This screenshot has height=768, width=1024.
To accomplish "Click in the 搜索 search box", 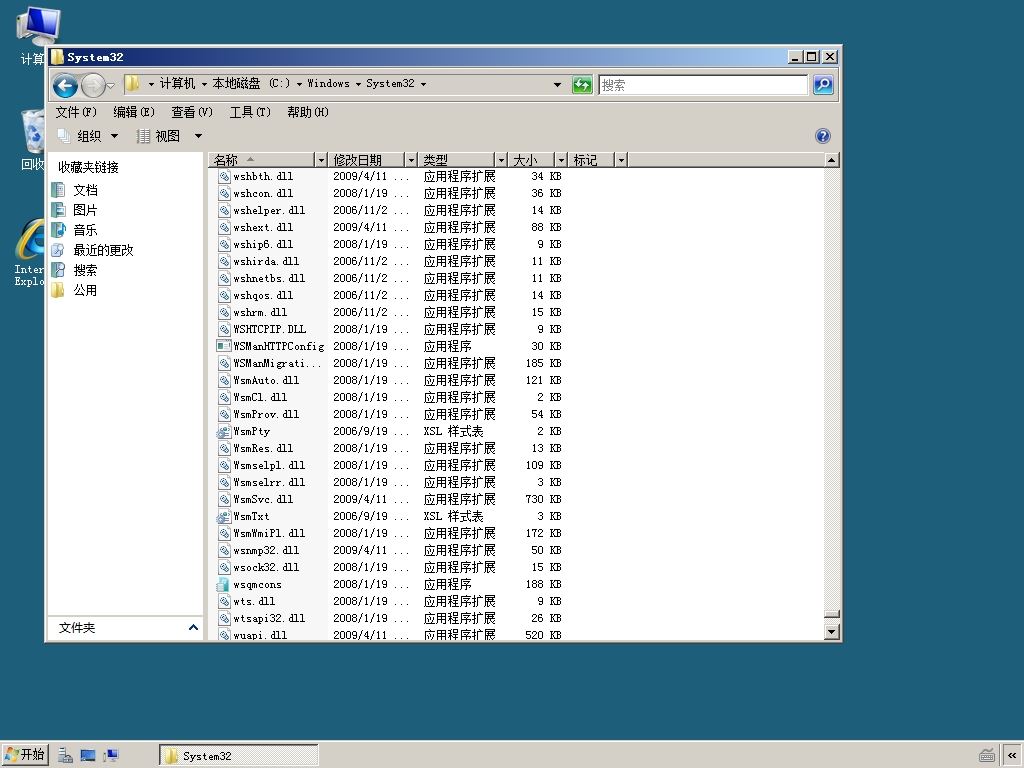I will tap(703, 85).
